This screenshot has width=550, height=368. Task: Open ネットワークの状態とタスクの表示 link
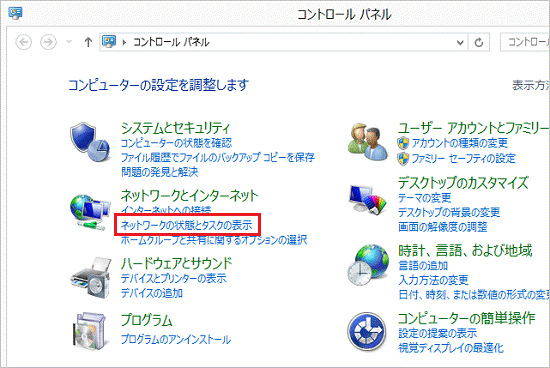(x=187, y=225)
